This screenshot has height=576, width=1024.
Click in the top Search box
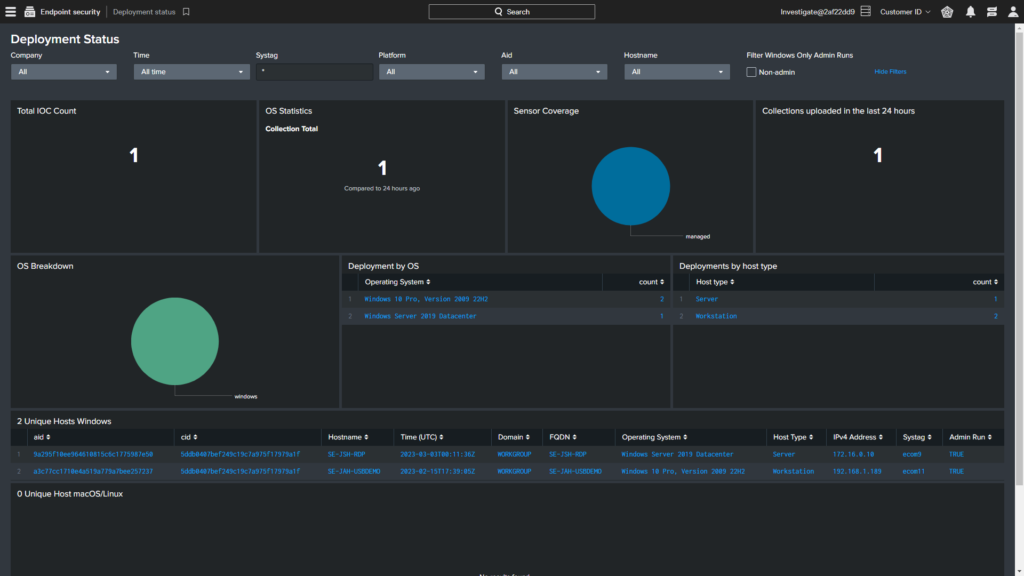coord(511,12)
